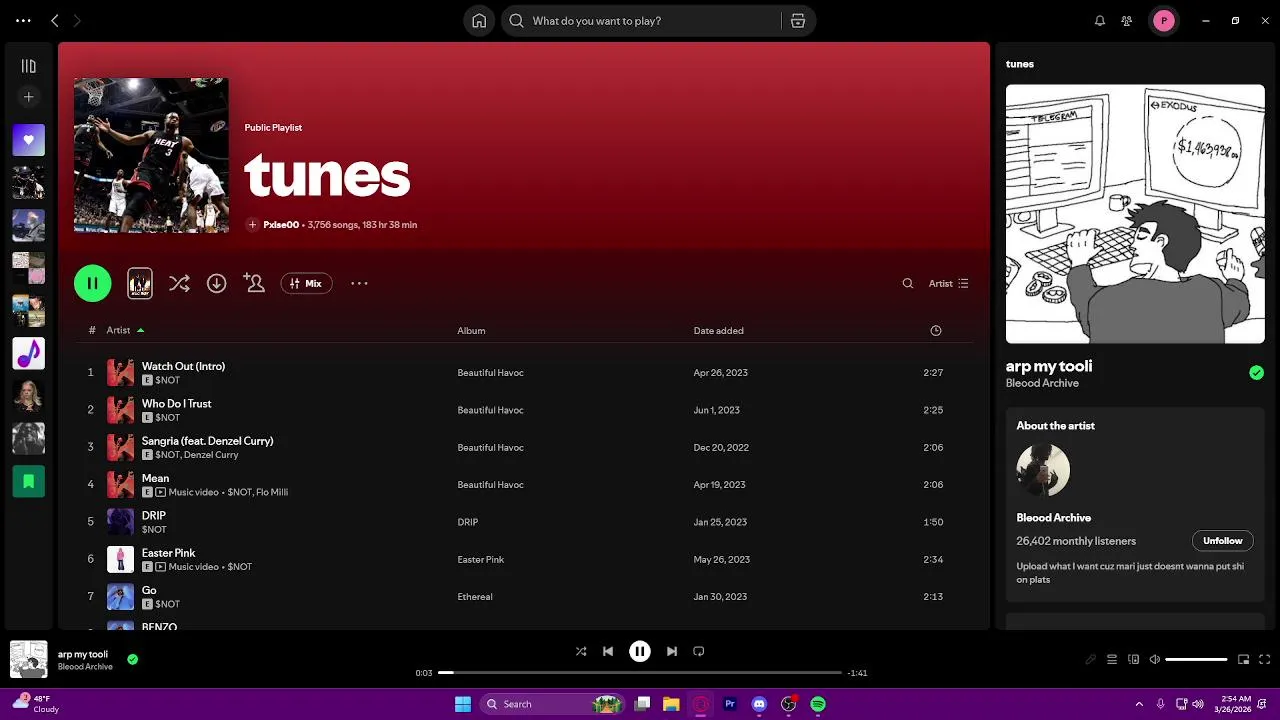Open Friend Activity icon in top bar
This screenshot has width=1280, height=720.
[x=1127, y=21]
